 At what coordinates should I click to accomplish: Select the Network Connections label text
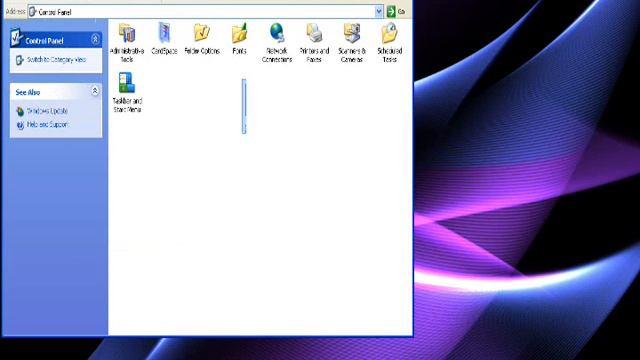pyautogui.click(x=277, y=55)
